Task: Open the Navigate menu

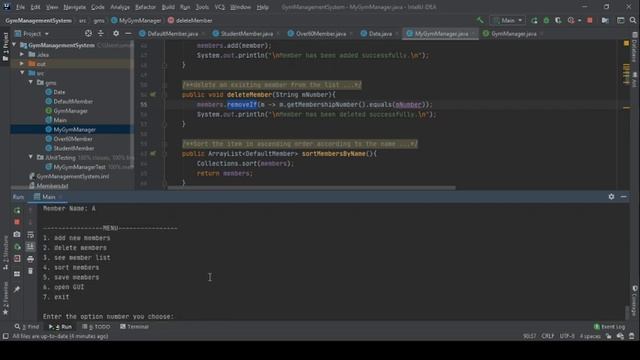Action: click(75, 7)
